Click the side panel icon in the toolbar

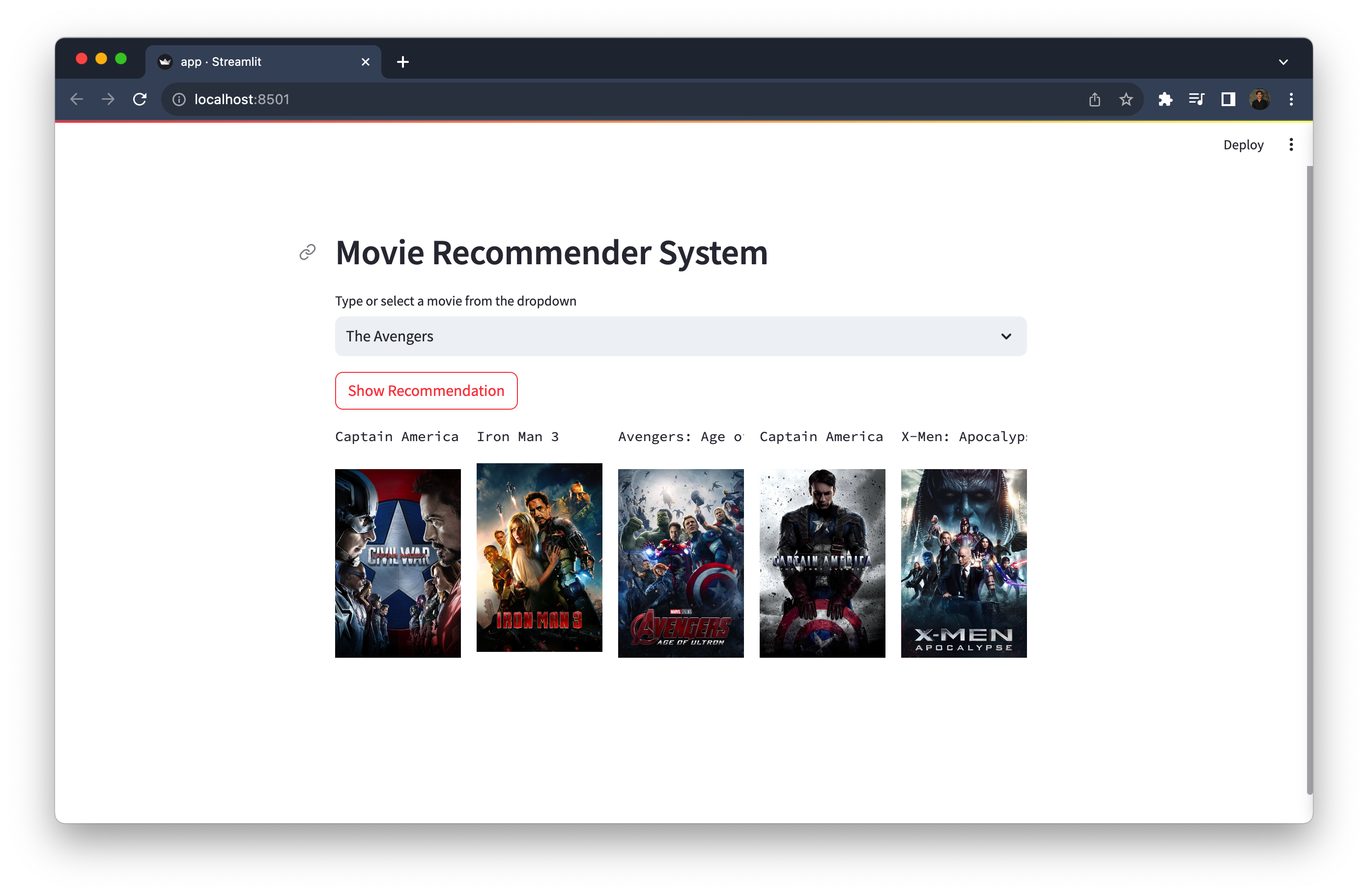[x=1228, y=99]
